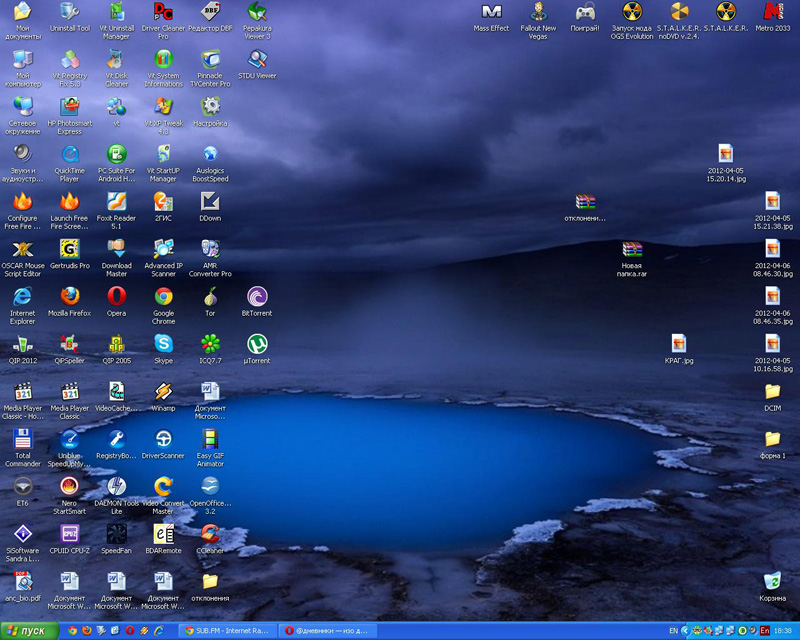This screenshot has width=800, height=640.
Task: Select the Новая папка.rar archive
Action: pyautogui.click(x=632, y=258)
